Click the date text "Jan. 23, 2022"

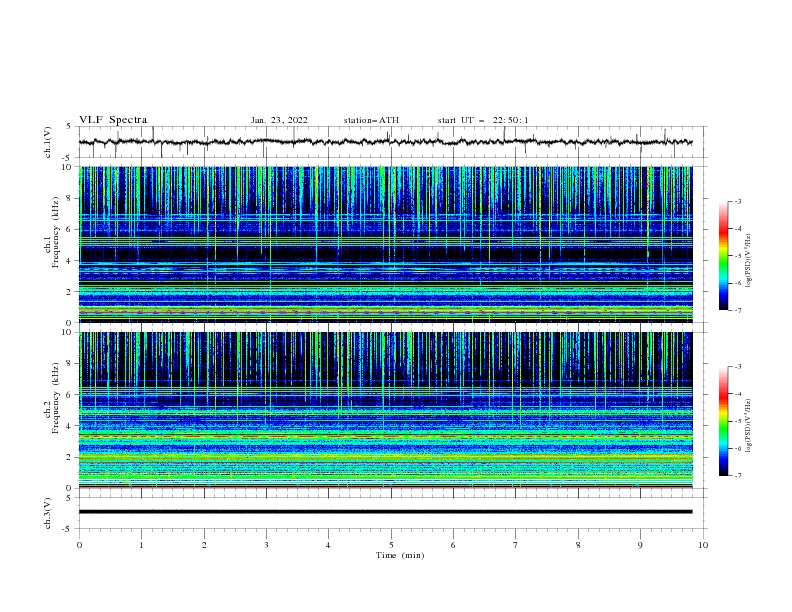pos(279,120)
